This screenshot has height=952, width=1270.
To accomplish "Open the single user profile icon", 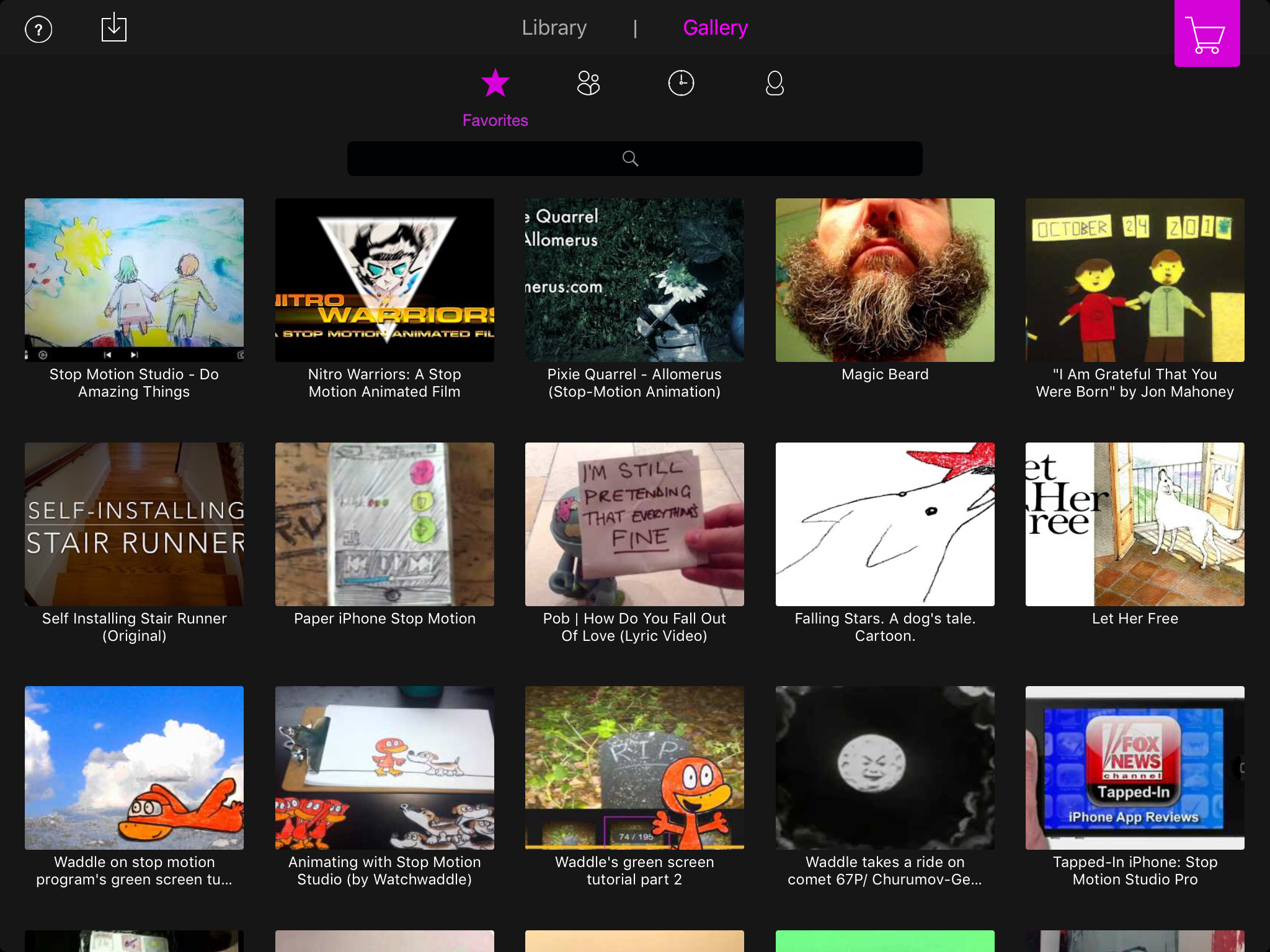I will pos(775,83).
